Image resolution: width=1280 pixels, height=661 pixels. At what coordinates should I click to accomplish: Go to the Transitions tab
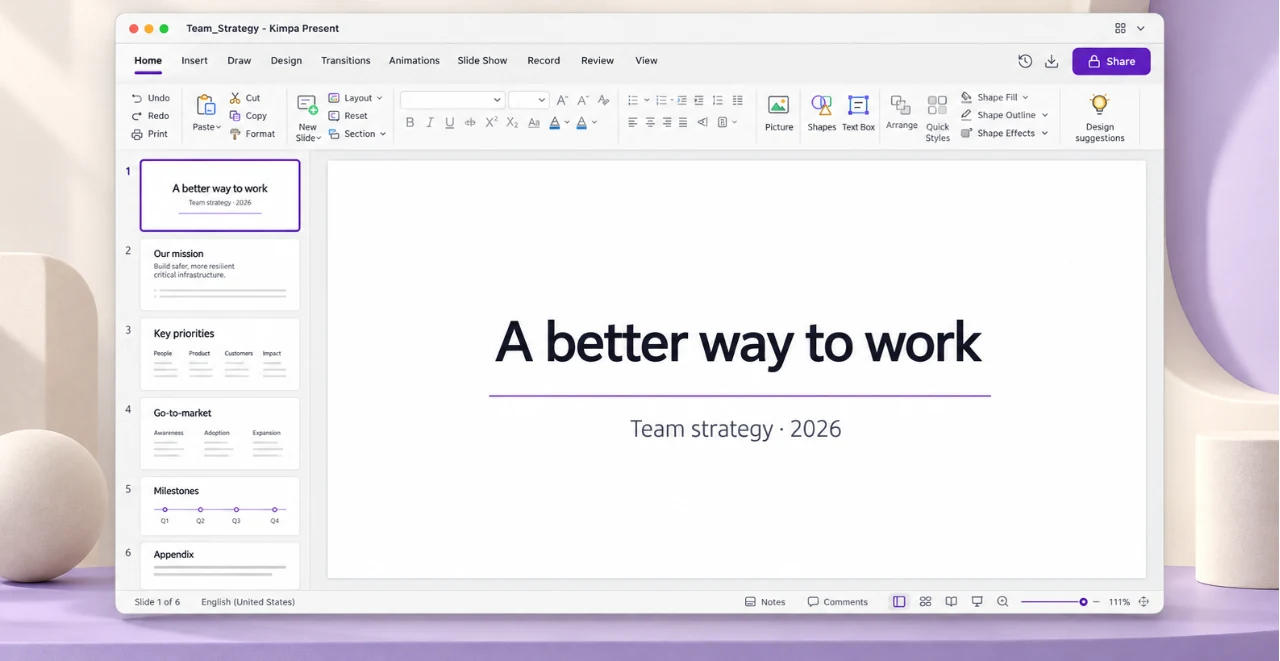tap(345, 61)
